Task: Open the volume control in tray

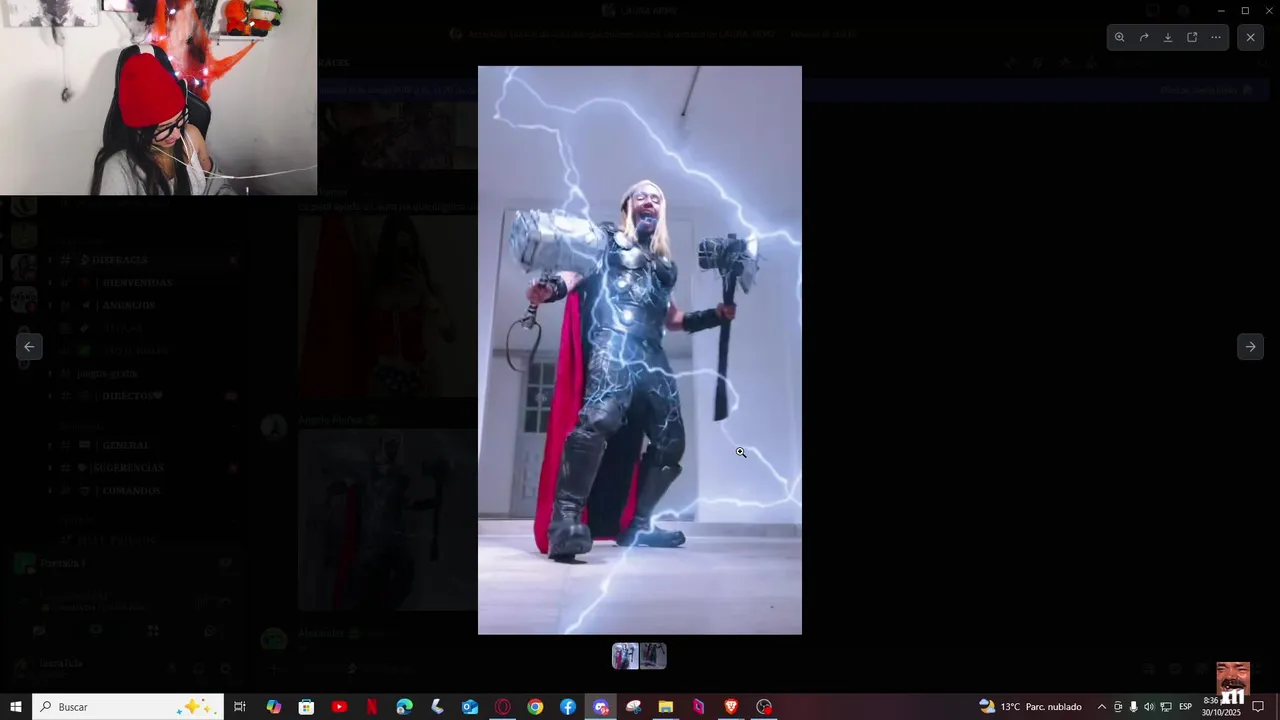Action: tap(1149, 707)
